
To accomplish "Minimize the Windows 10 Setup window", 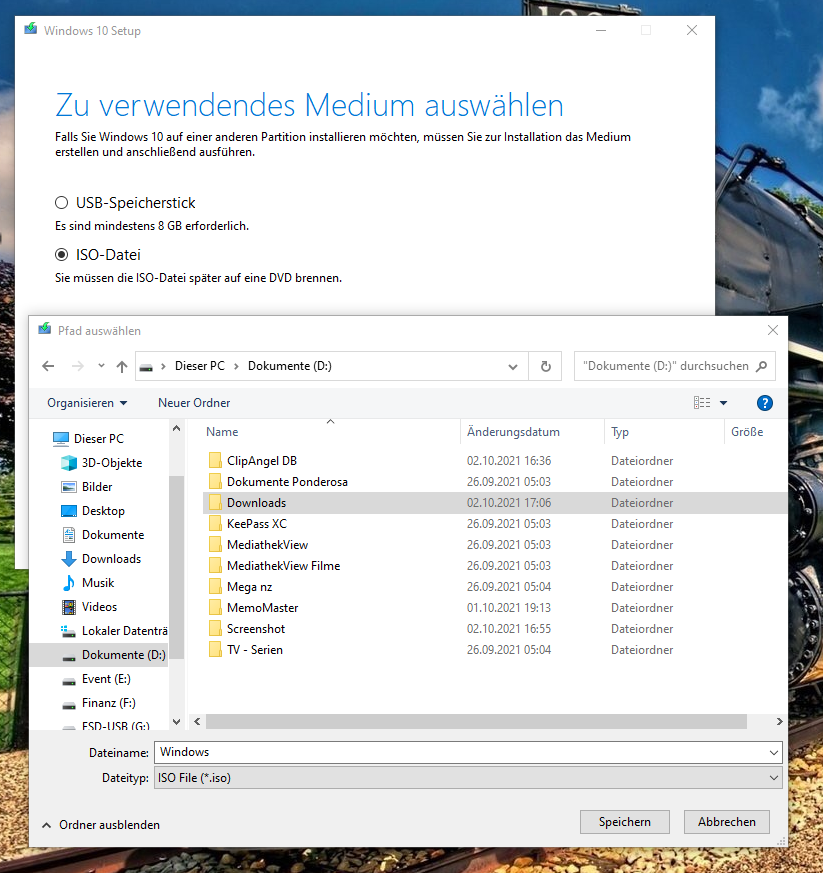I will point(601,30).
